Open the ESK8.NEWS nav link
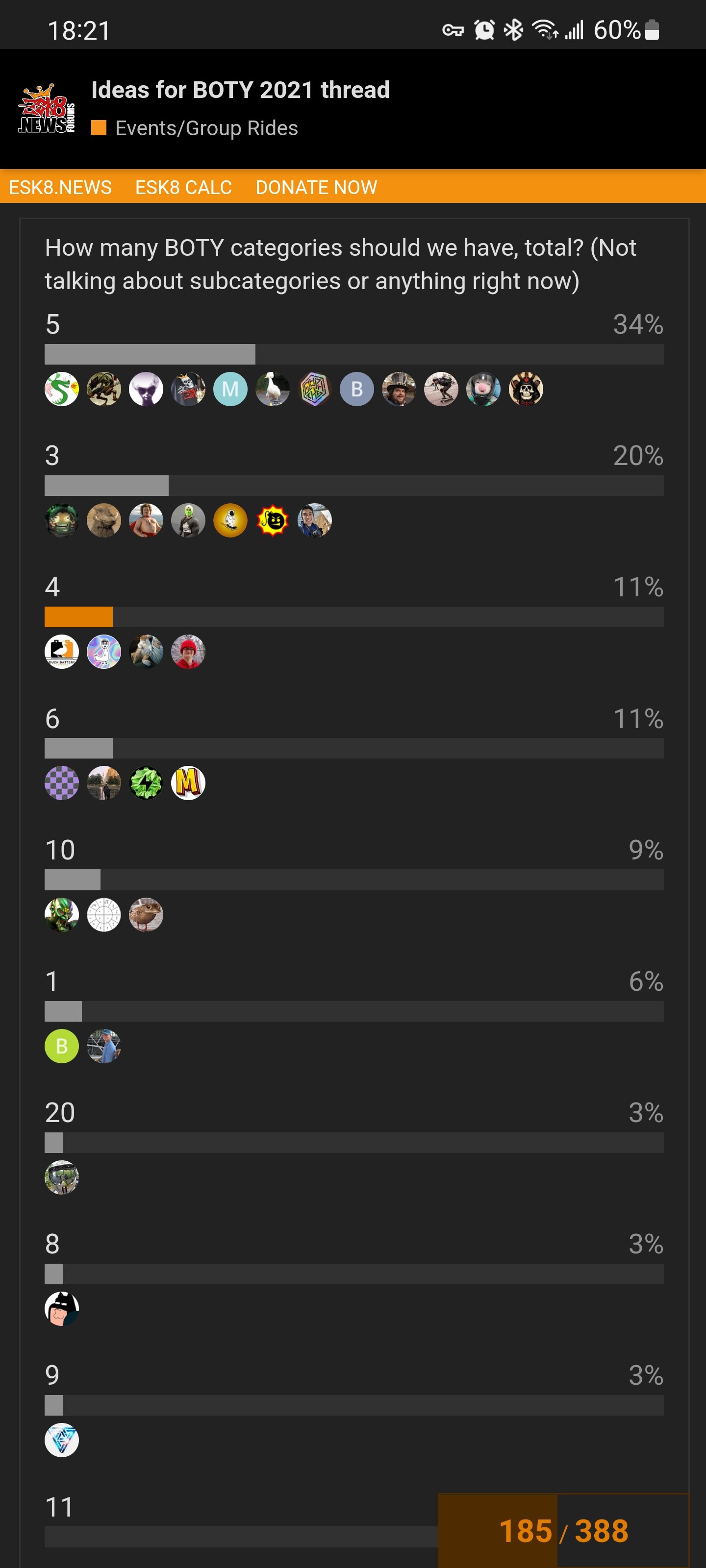Viewport: 706px width, 1568px height. tap(60, 187)
